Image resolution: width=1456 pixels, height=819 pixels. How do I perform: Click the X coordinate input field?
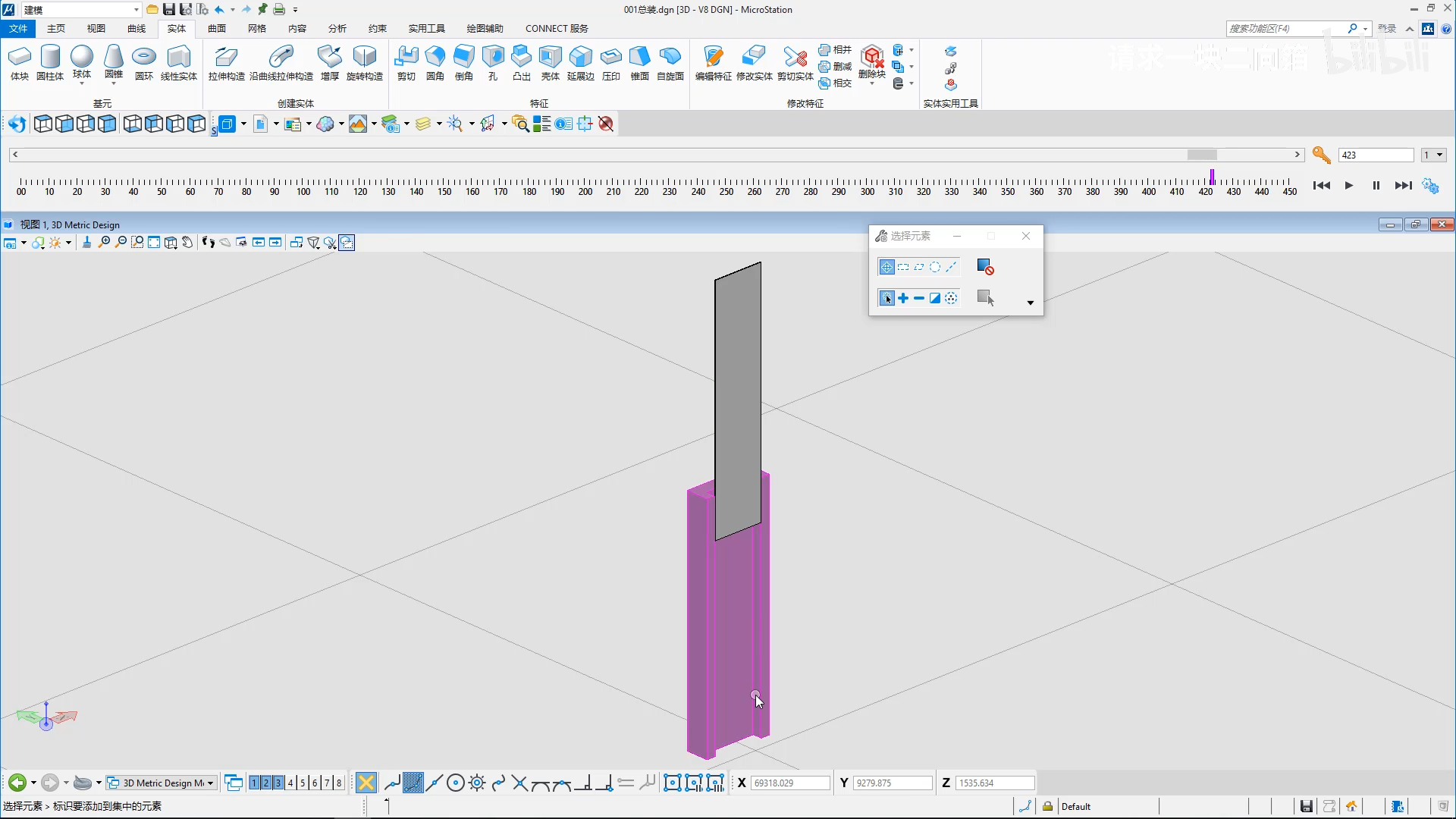790,783
